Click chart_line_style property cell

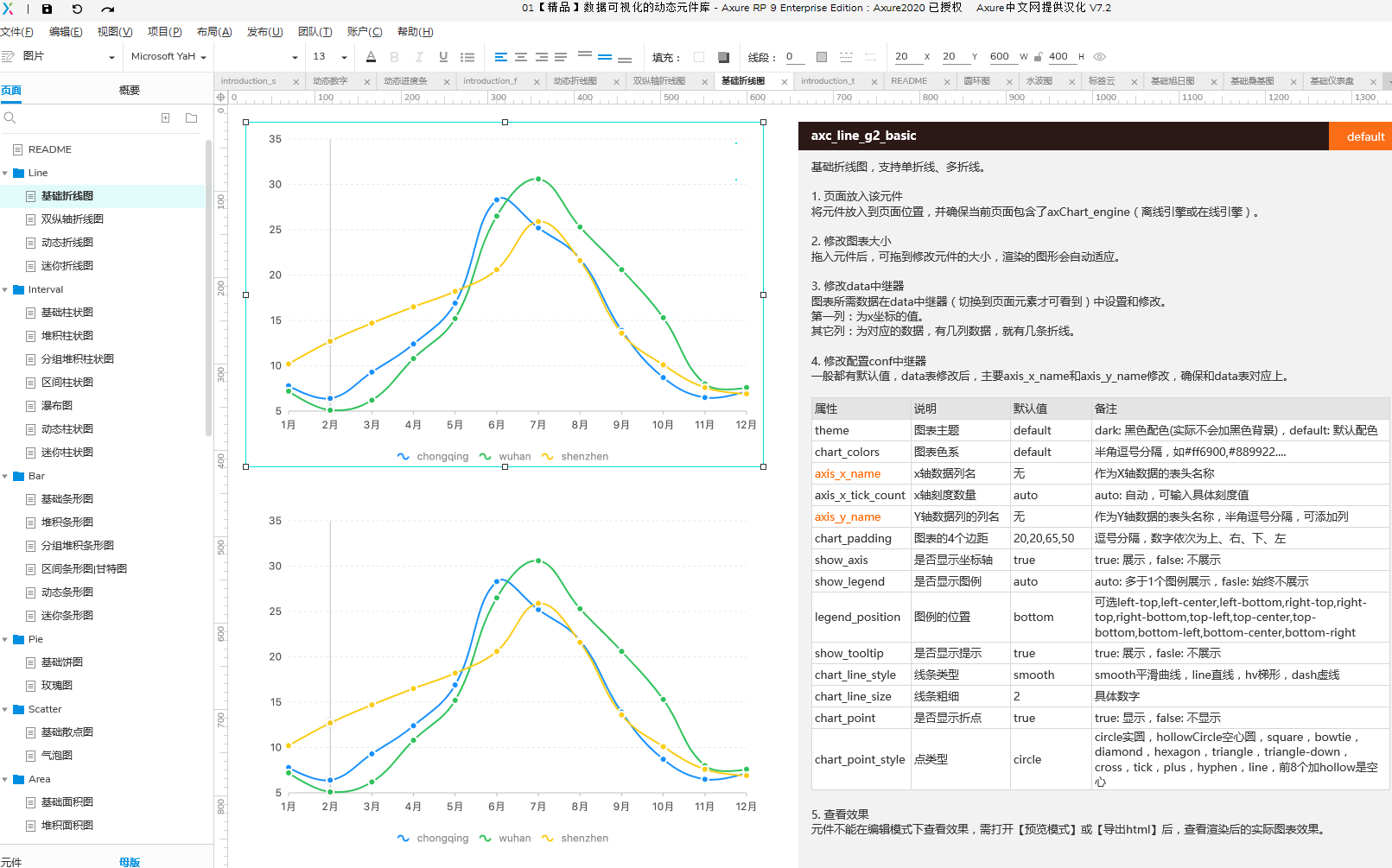pos(861,675)
